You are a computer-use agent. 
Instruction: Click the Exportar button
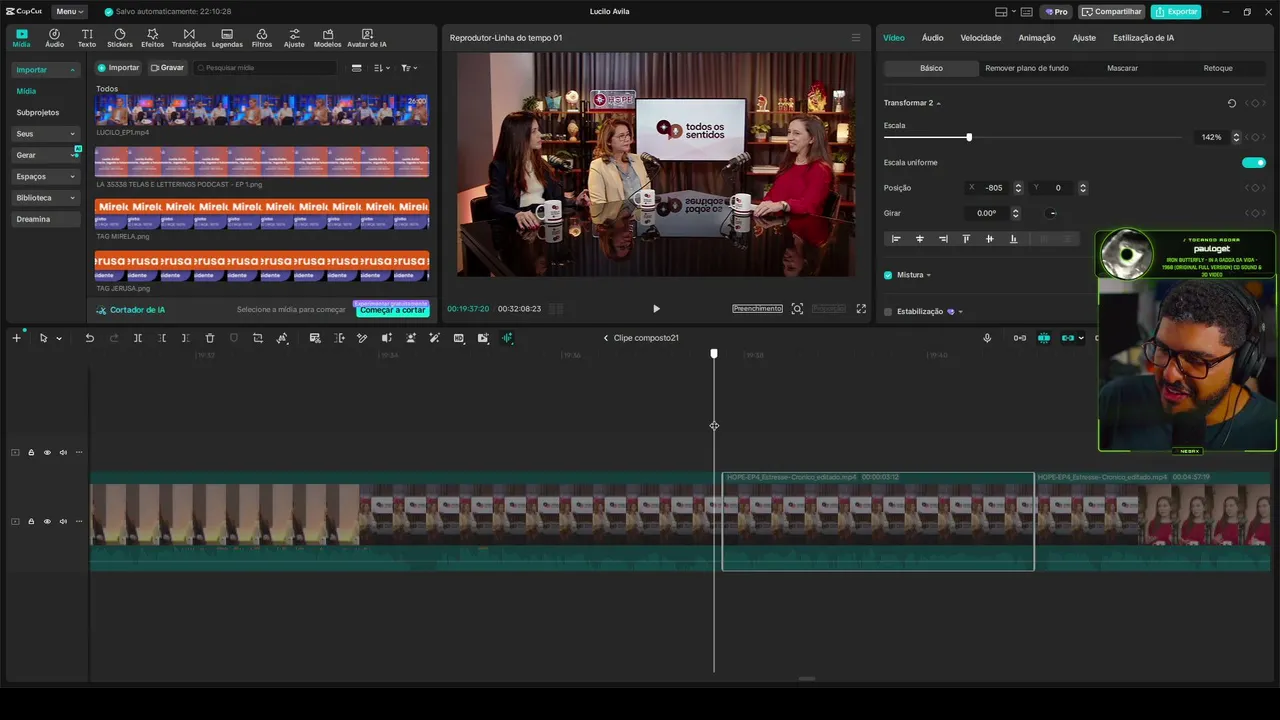(1176, 12)
